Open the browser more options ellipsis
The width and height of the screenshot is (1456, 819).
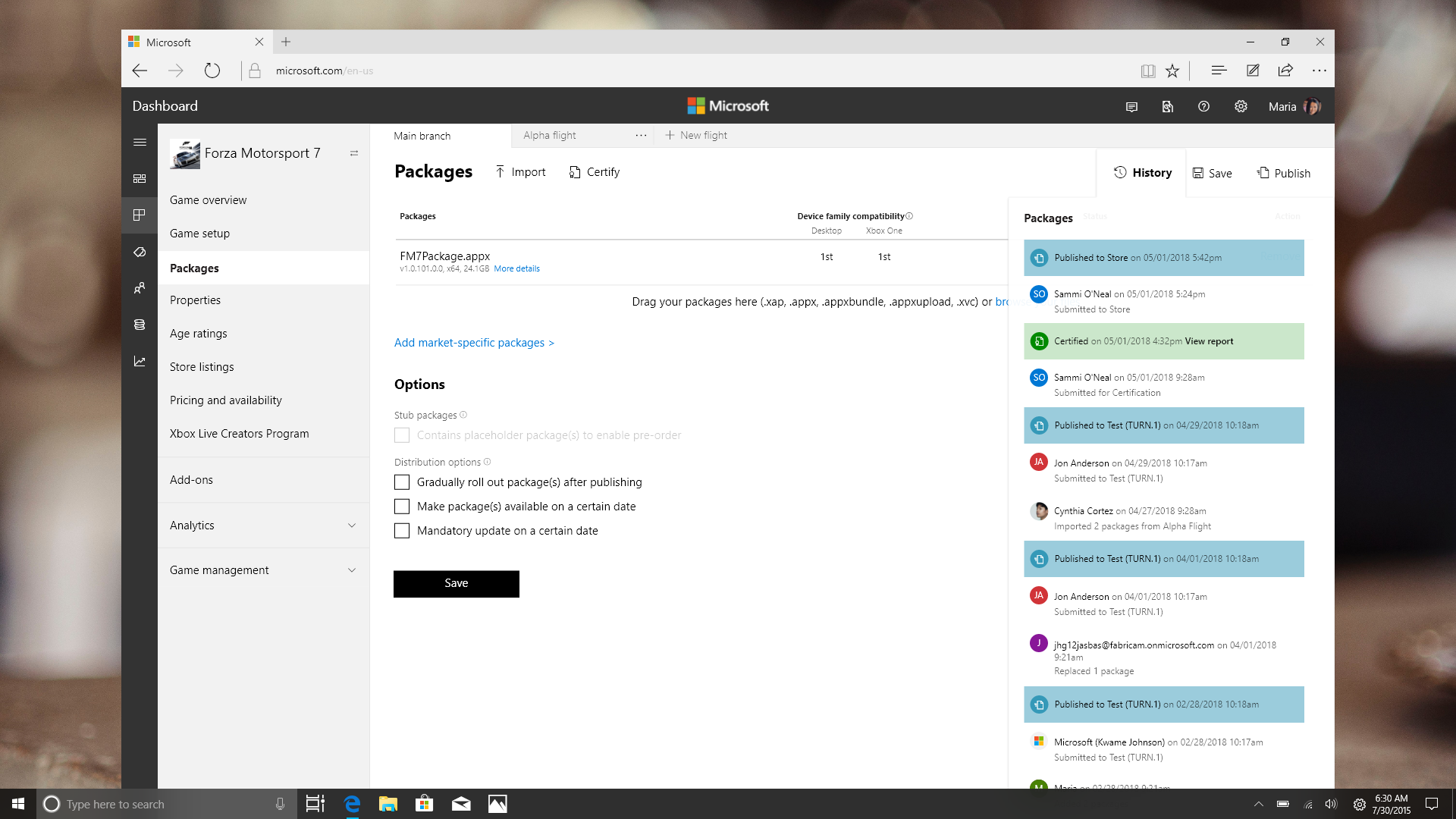pos(1319,71)
